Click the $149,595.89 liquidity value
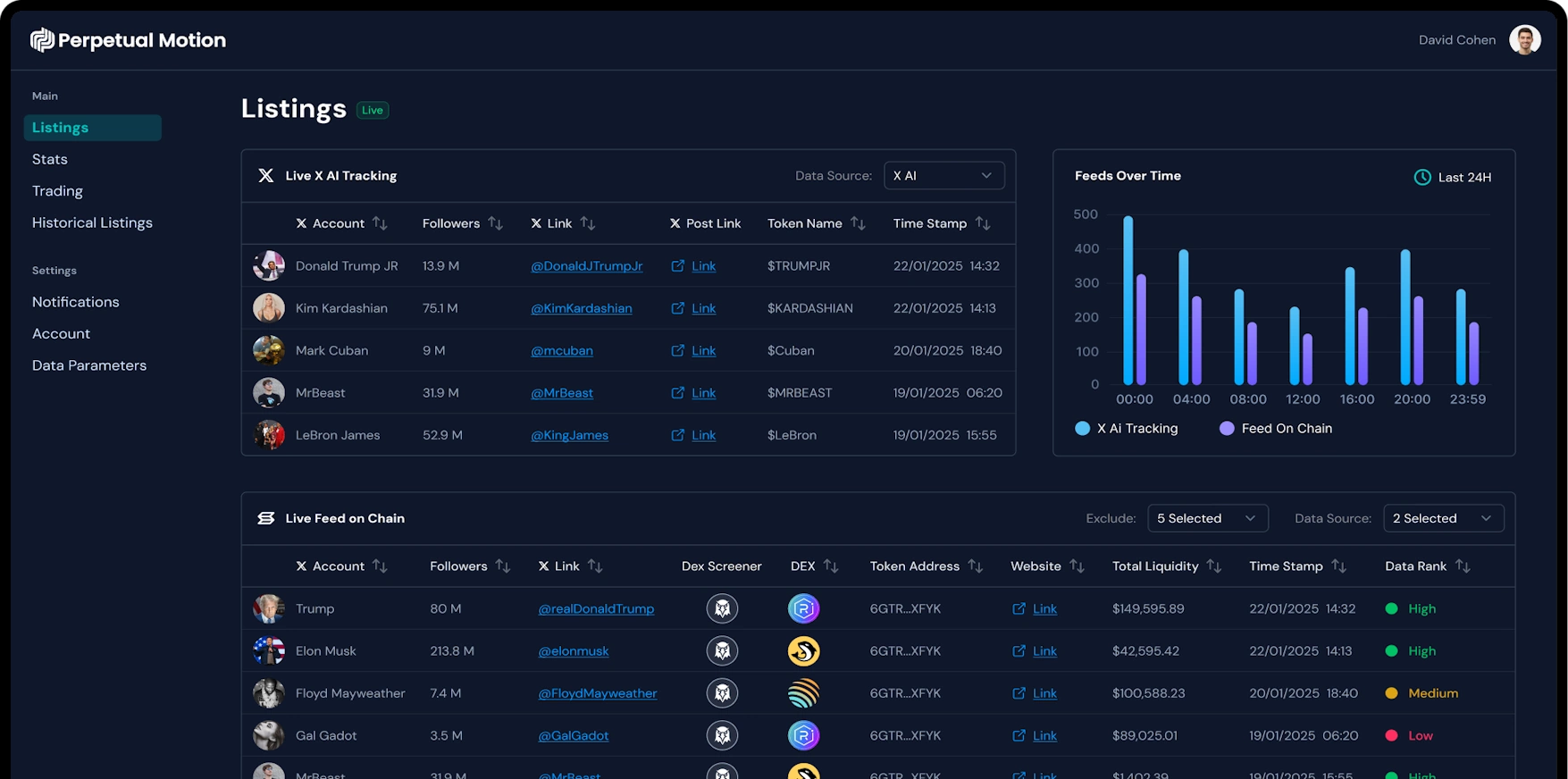Screen dimensions: 1568x779 1148,608
